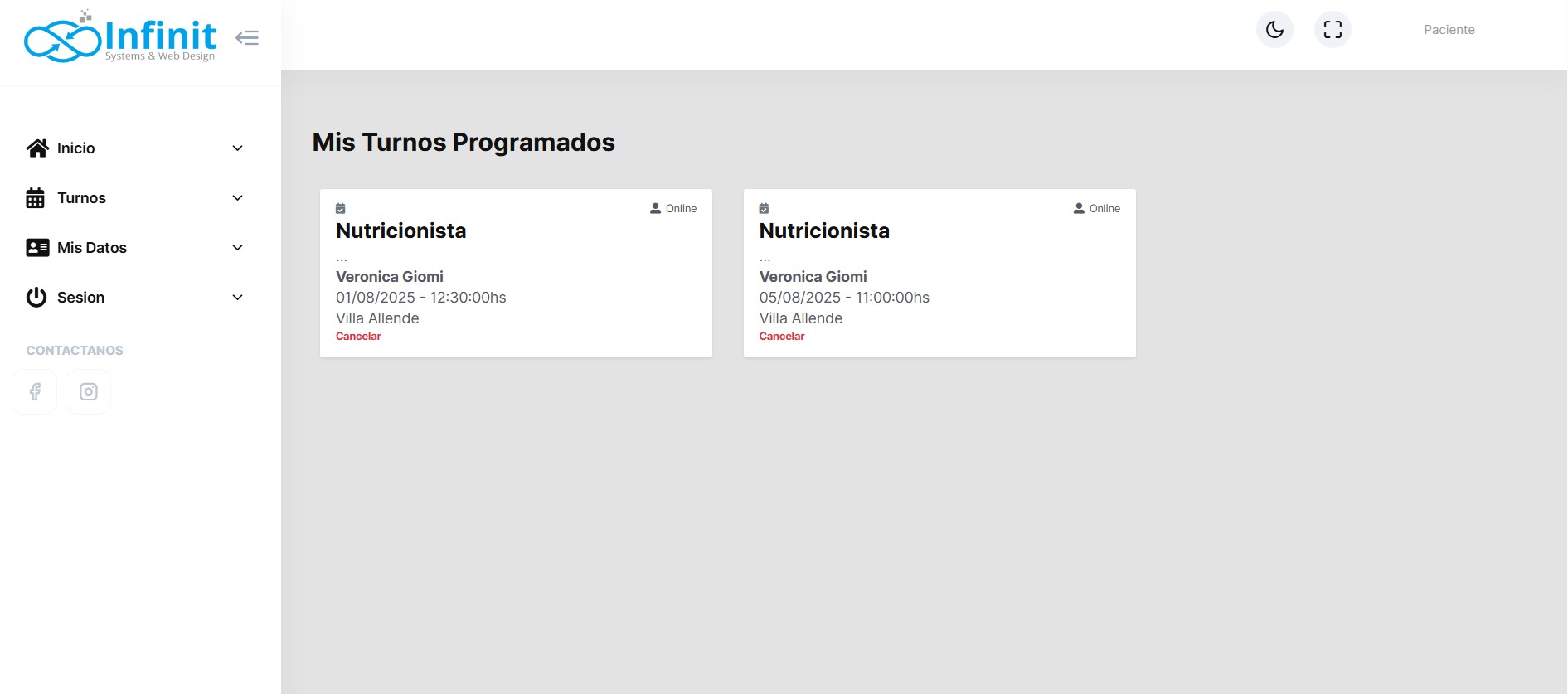This screenshot has width=1568, height=694.
Task: Expand the Mis Datos menu chevron
Action: tap(237, 248)
